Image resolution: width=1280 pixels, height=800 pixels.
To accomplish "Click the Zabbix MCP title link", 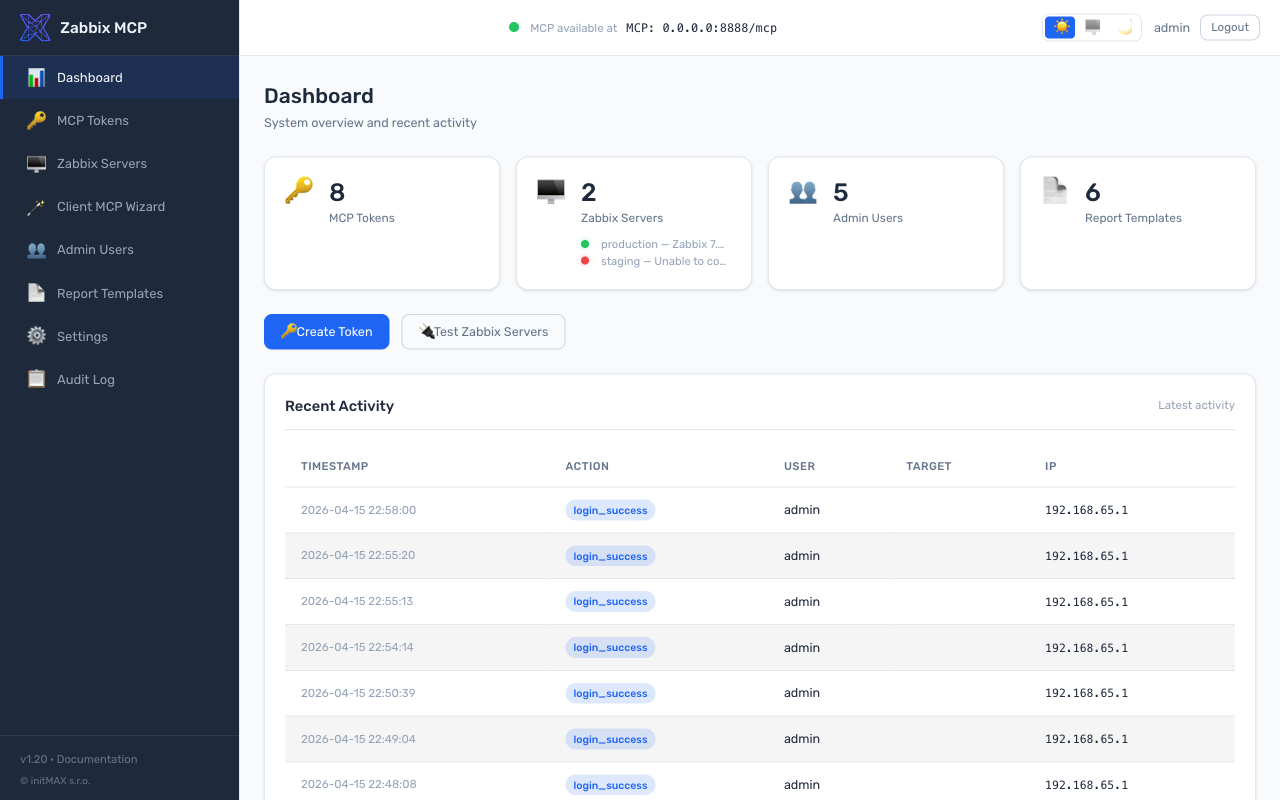I will point(103,28).
